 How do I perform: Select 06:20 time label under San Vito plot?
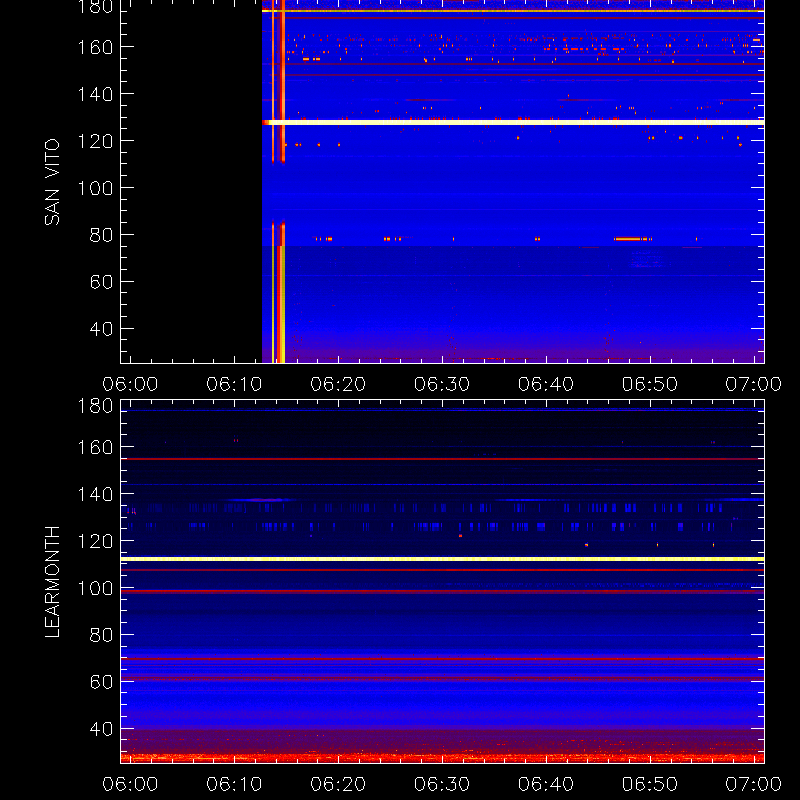click(338, 384)
